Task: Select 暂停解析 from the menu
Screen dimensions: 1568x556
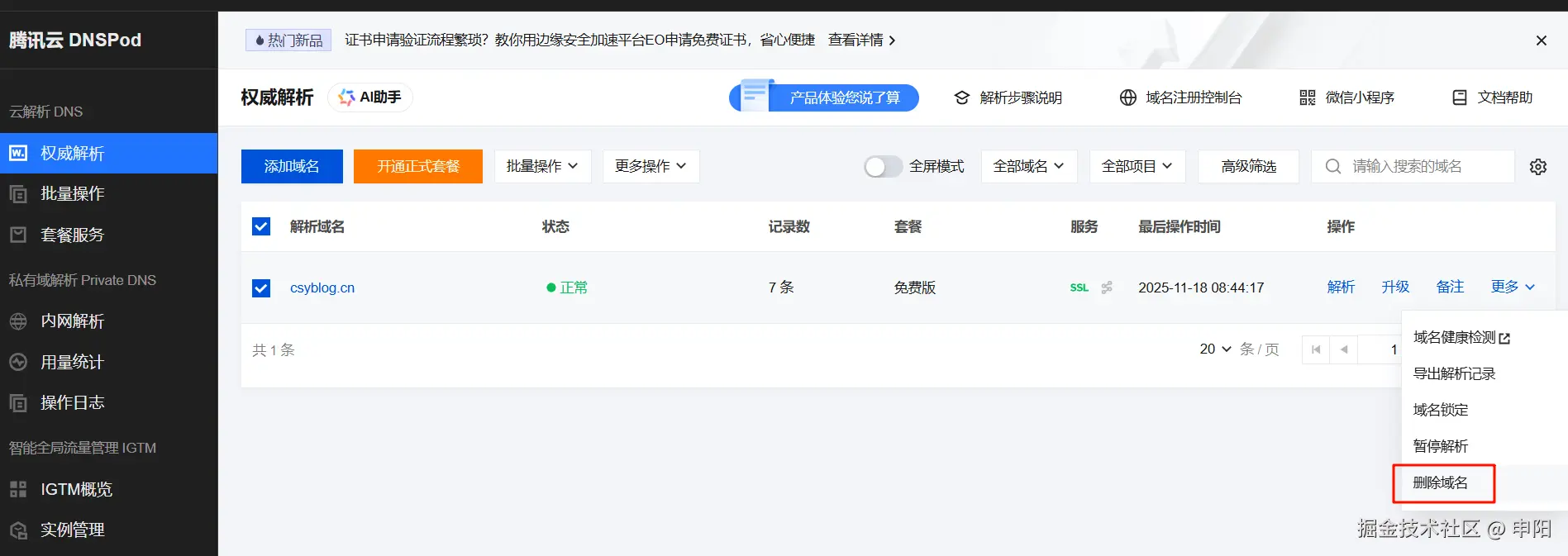Action: pos(1441,446)
